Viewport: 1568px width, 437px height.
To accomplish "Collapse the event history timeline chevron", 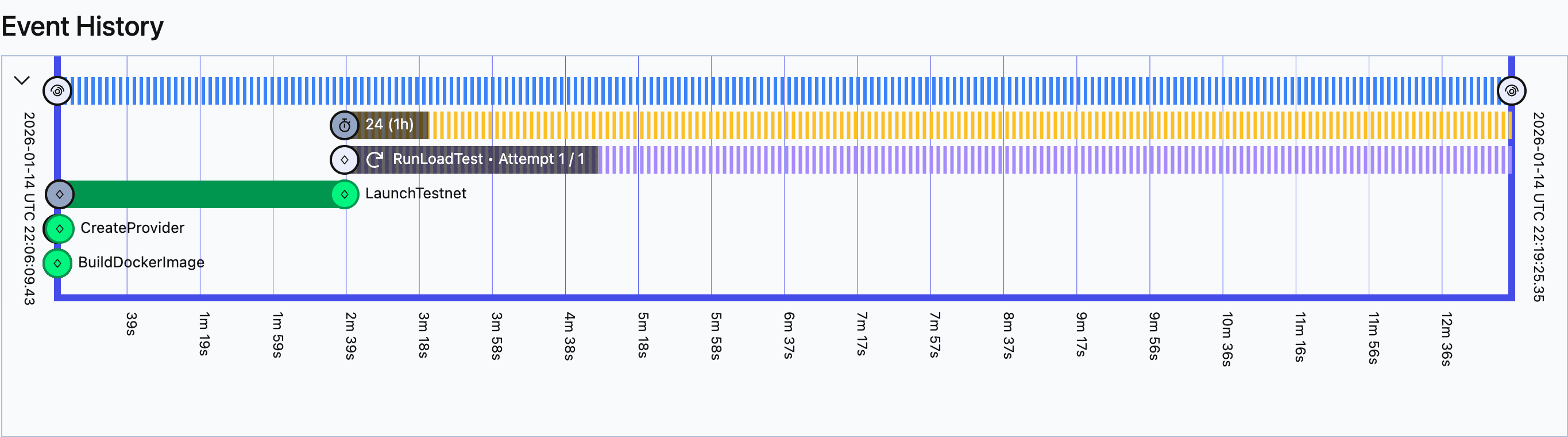I will (x=22, y=80).
